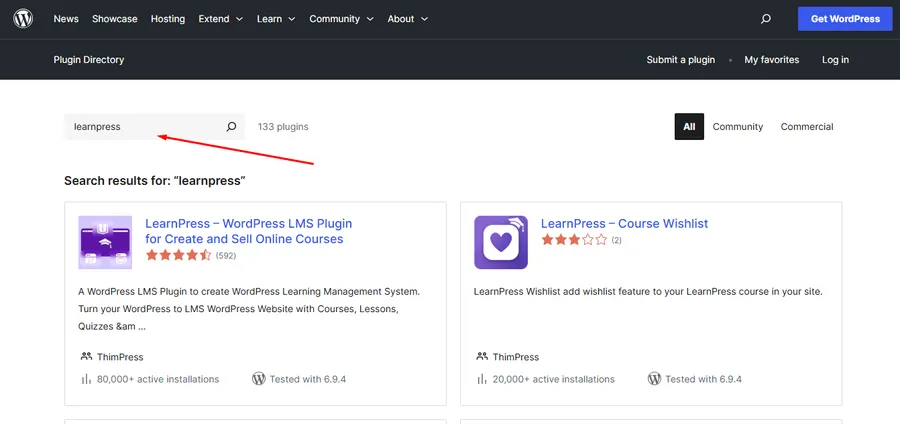900x424 pixels.
Task: Open the header search magnifier icon
Action: (765, 19)
